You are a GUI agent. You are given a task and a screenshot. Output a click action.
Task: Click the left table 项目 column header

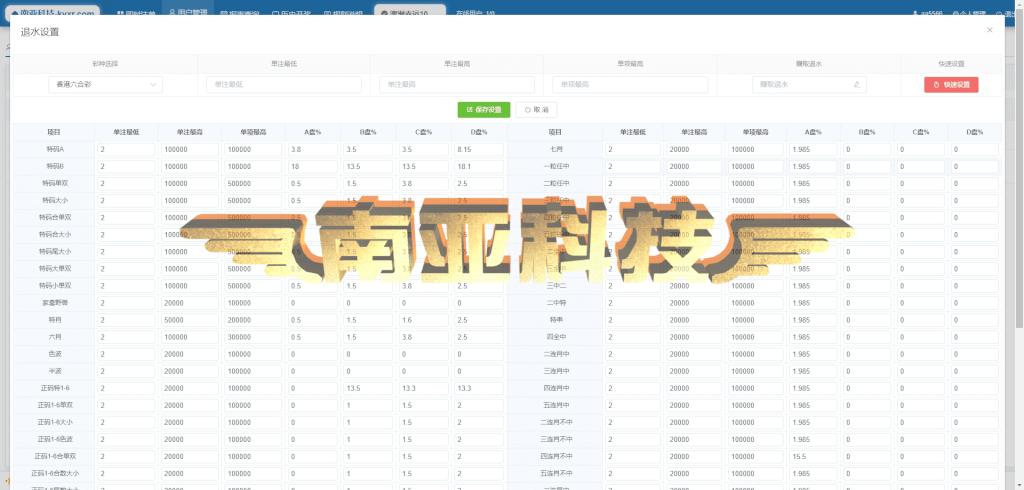54,132
